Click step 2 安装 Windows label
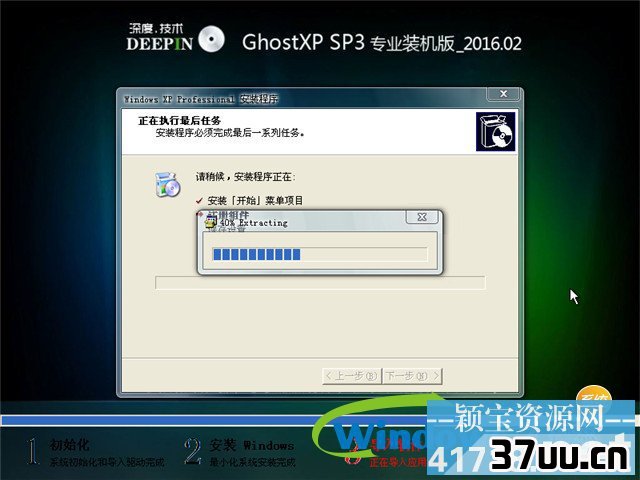This screenshot has width=640, height=480. coord(252,445)
